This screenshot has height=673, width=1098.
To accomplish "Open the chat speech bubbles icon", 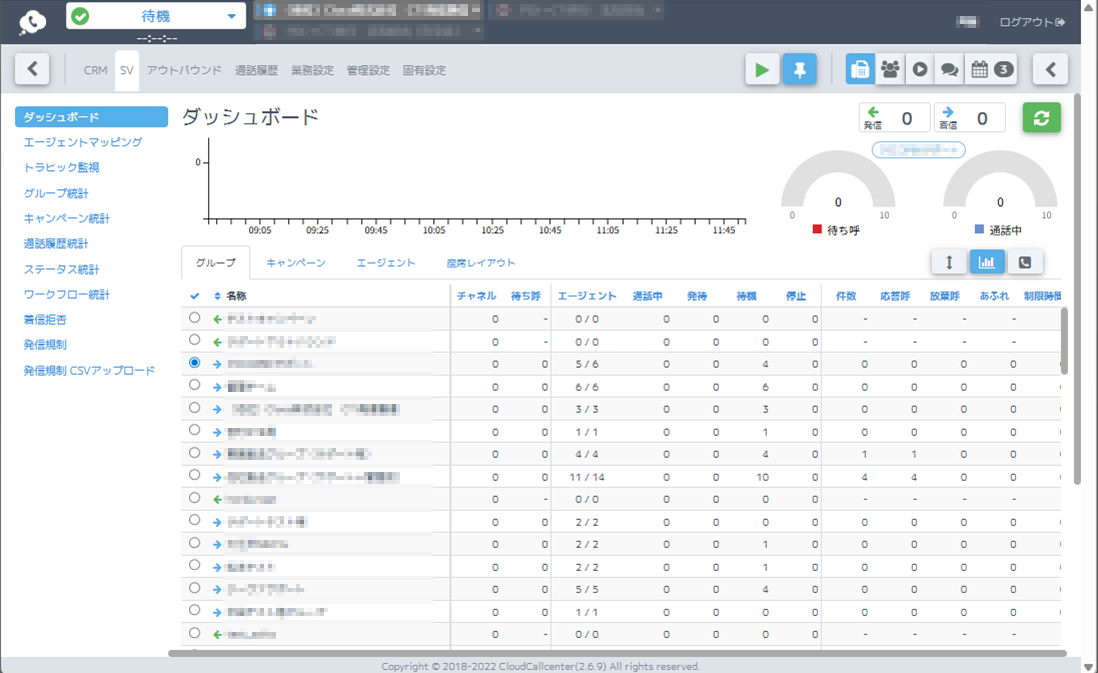I will tap(949, 70).
